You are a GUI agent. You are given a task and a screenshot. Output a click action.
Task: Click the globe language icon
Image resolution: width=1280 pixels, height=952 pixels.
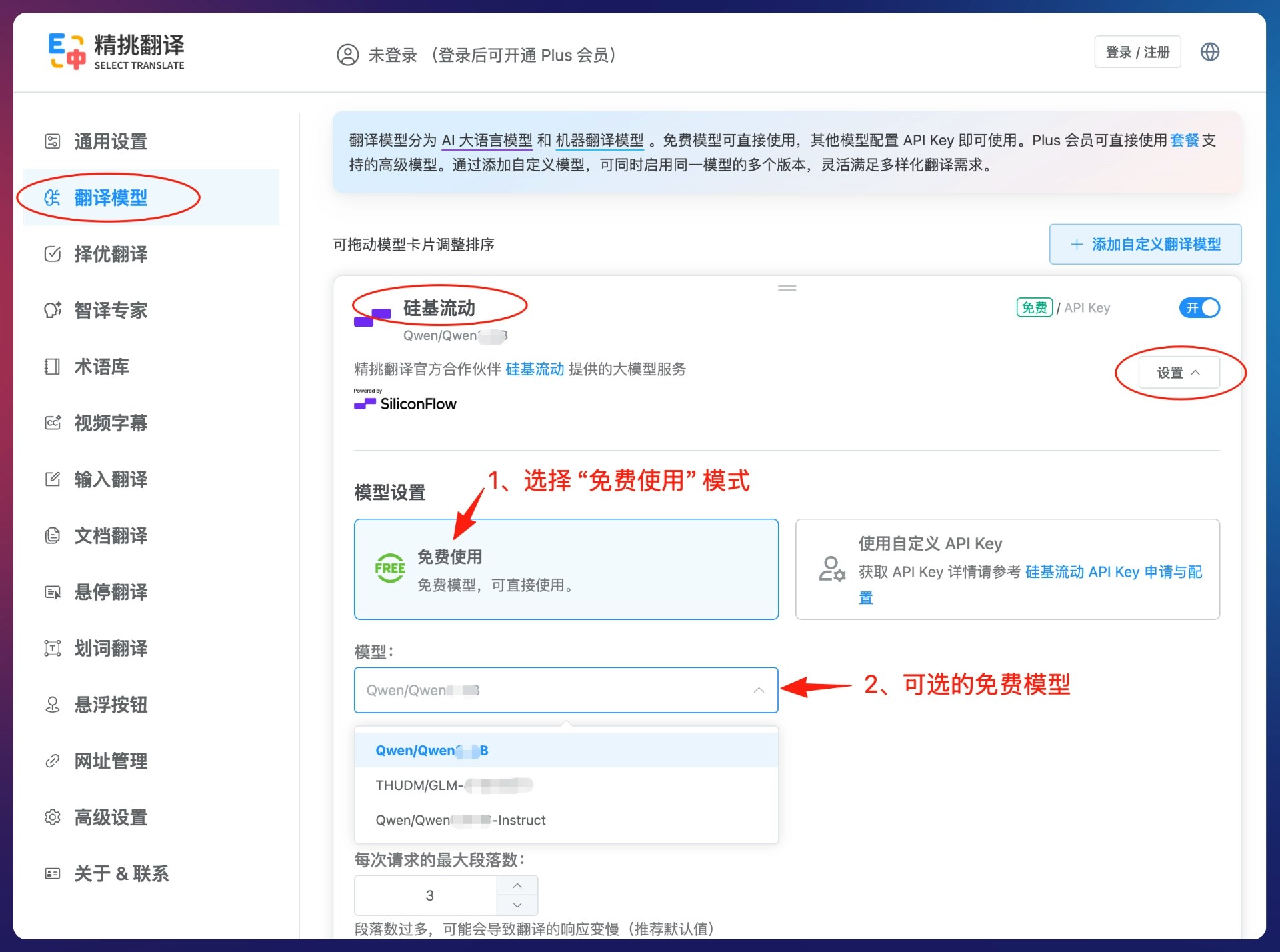1209,52
